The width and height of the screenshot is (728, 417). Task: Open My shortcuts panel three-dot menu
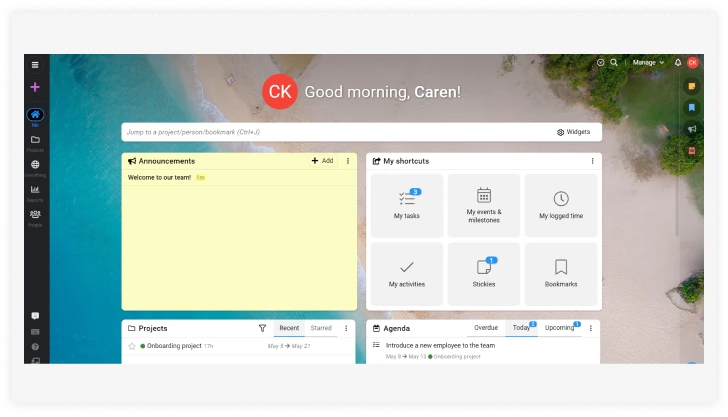click(592, 161)
